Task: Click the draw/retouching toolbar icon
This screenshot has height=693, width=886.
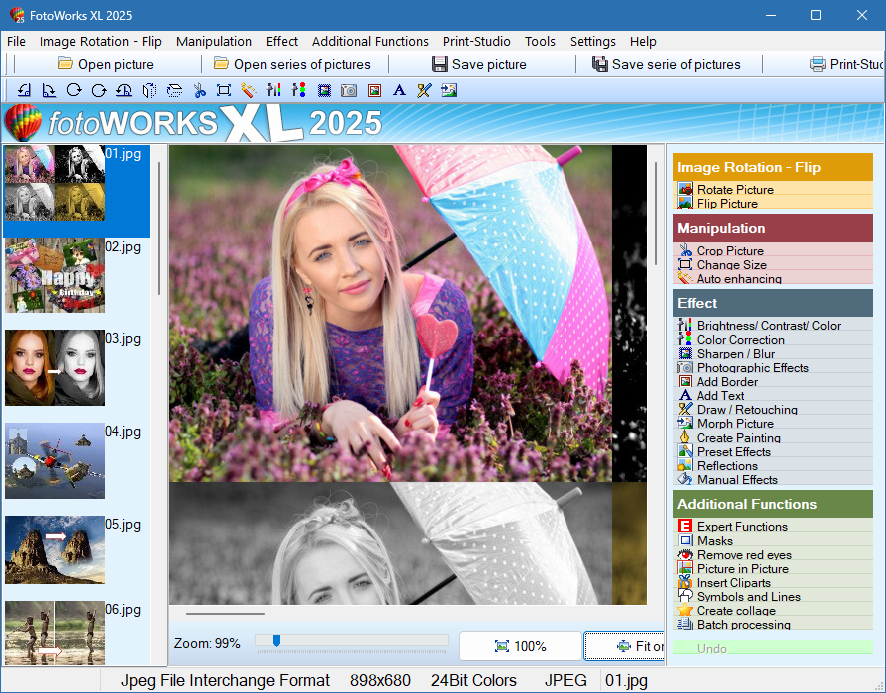Action: [x=424, y=90]
